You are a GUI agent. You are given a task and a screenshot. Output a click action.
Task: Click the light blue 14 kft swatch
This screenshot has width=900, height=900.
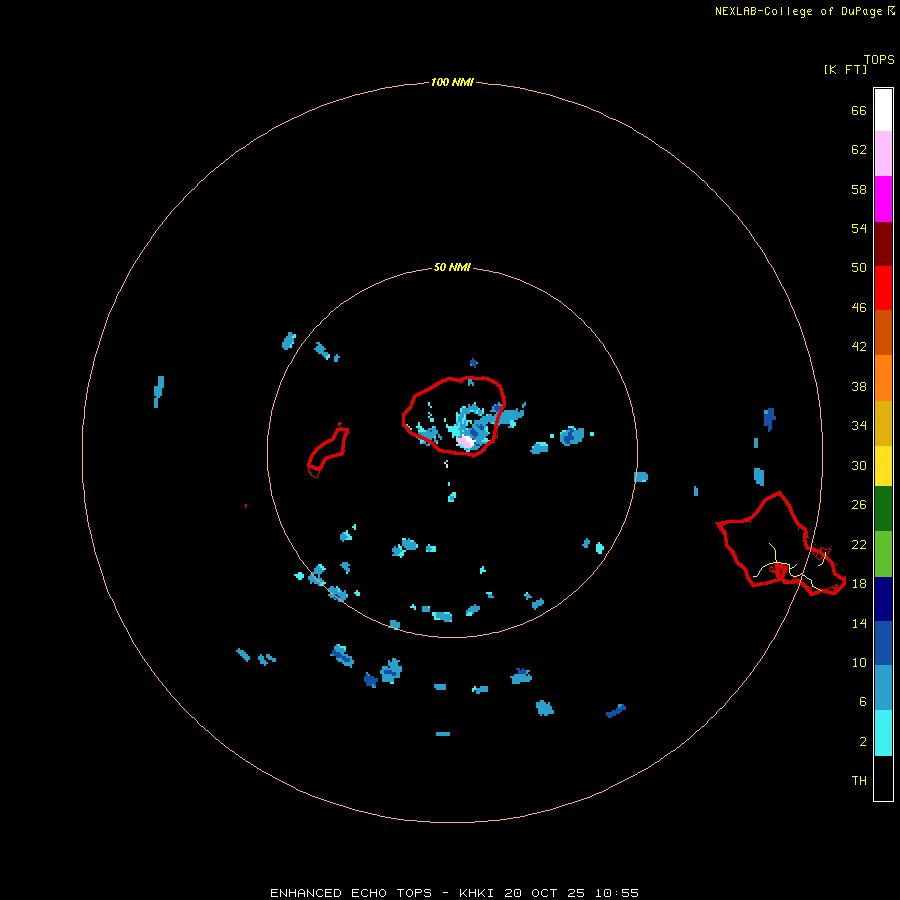click(x=883, y=688)
